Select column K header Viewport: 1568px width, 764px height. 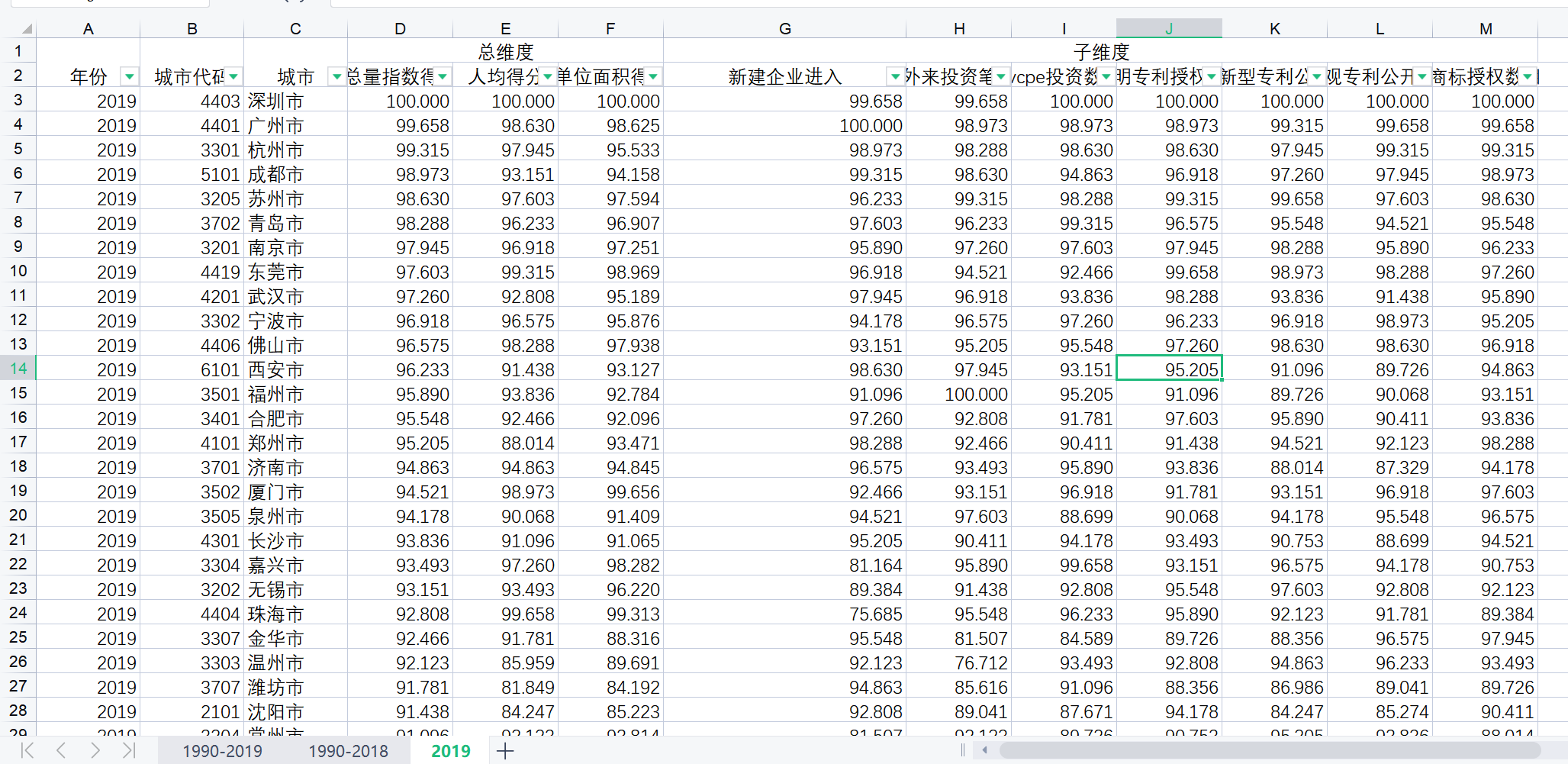pyautogui.click(x=1275, y=28)
